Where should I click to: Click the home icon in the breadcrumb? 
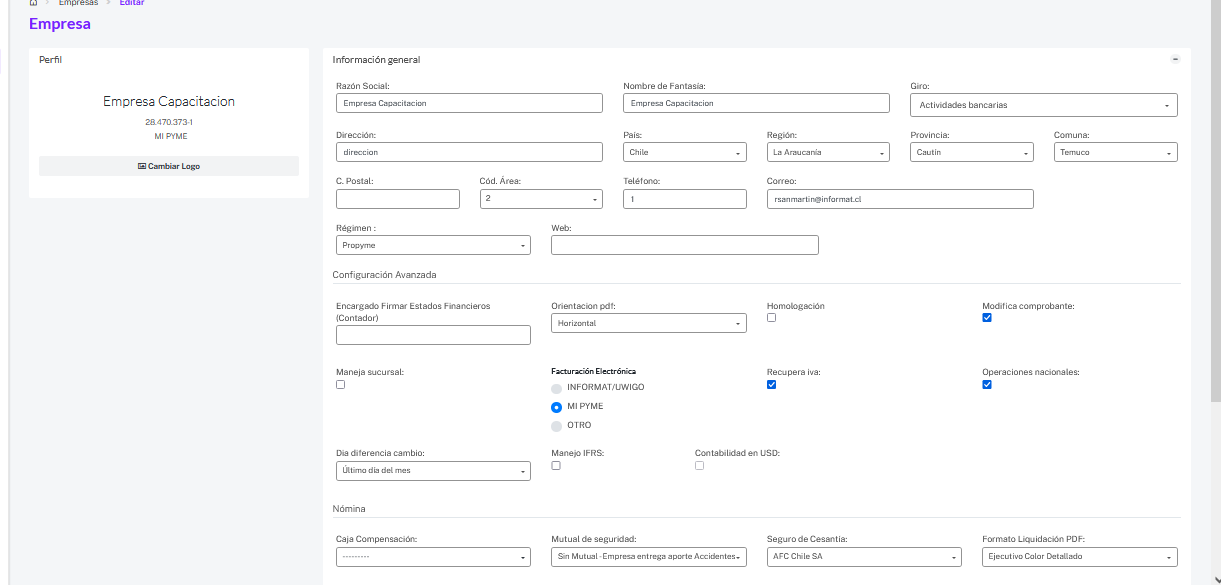(x=34, y=3)
